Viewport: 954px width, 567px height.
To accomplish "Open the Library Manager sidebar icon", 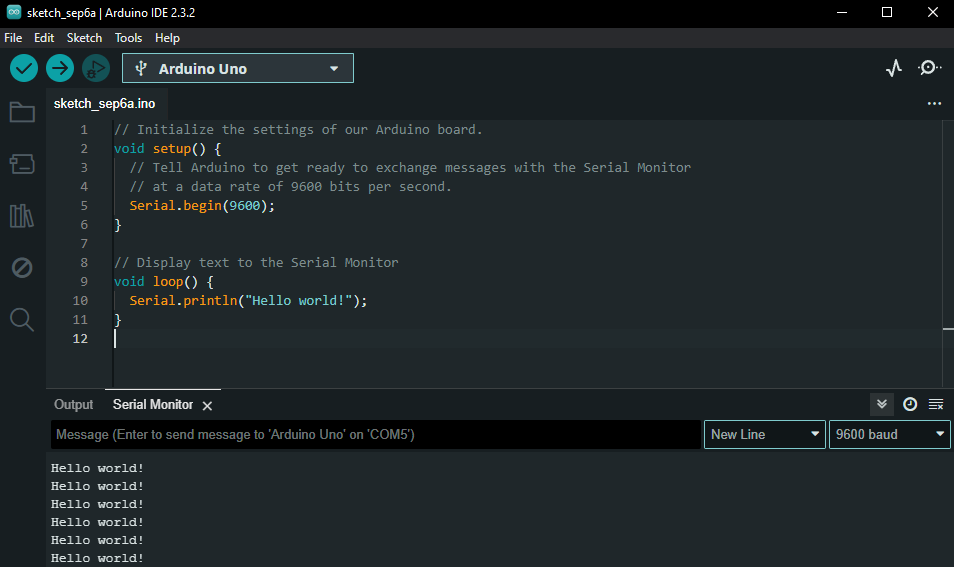I will [22, 215].
